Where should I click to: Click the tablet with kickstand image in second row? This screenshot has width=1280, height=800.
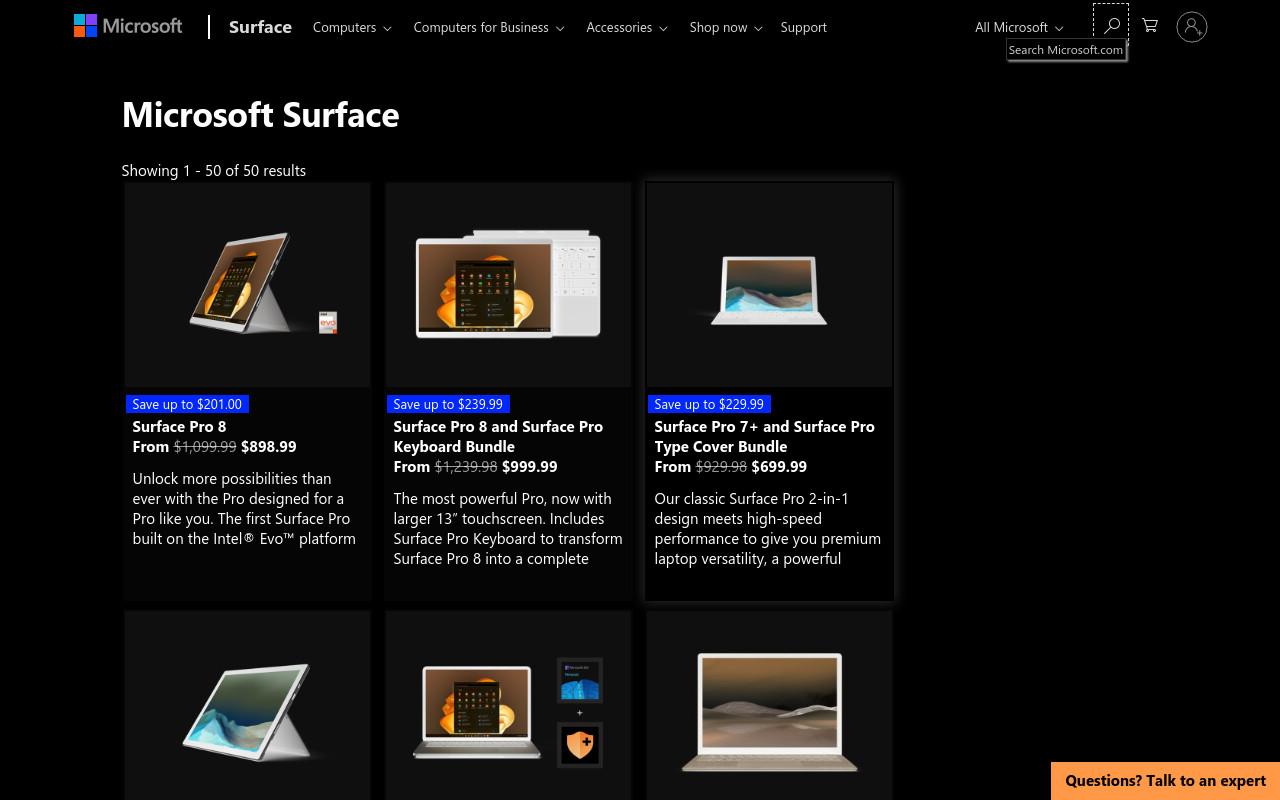(247, 706)
